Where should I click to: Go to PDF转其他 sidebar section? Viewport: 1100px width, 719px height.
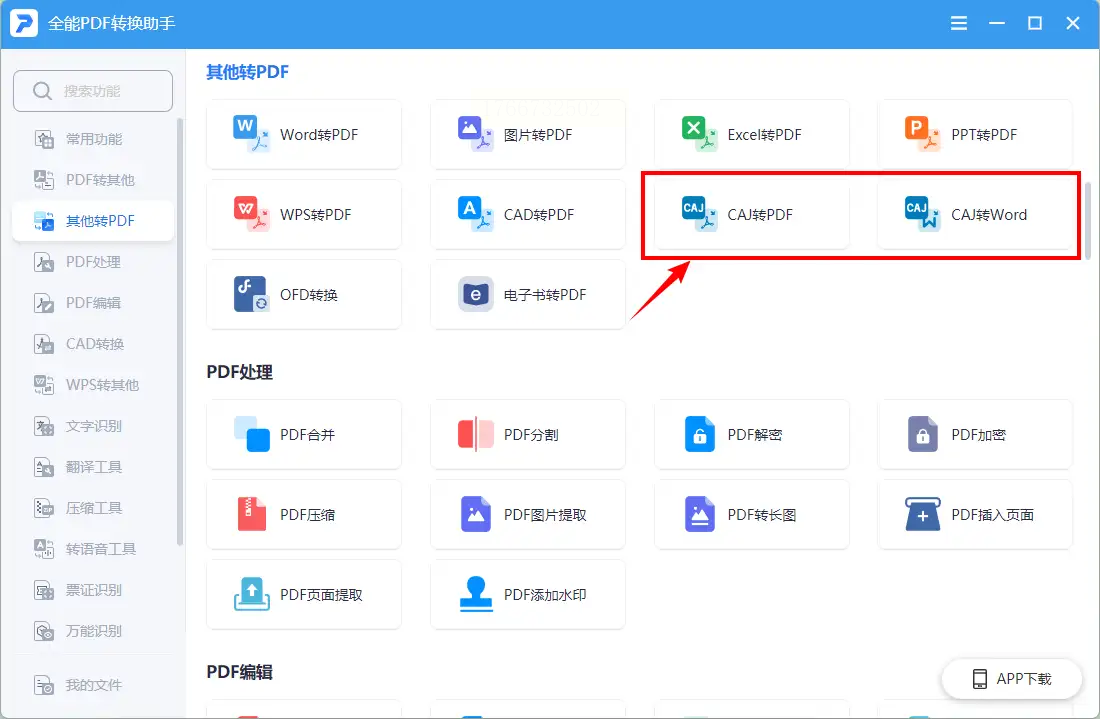click(x=93, y=180)
